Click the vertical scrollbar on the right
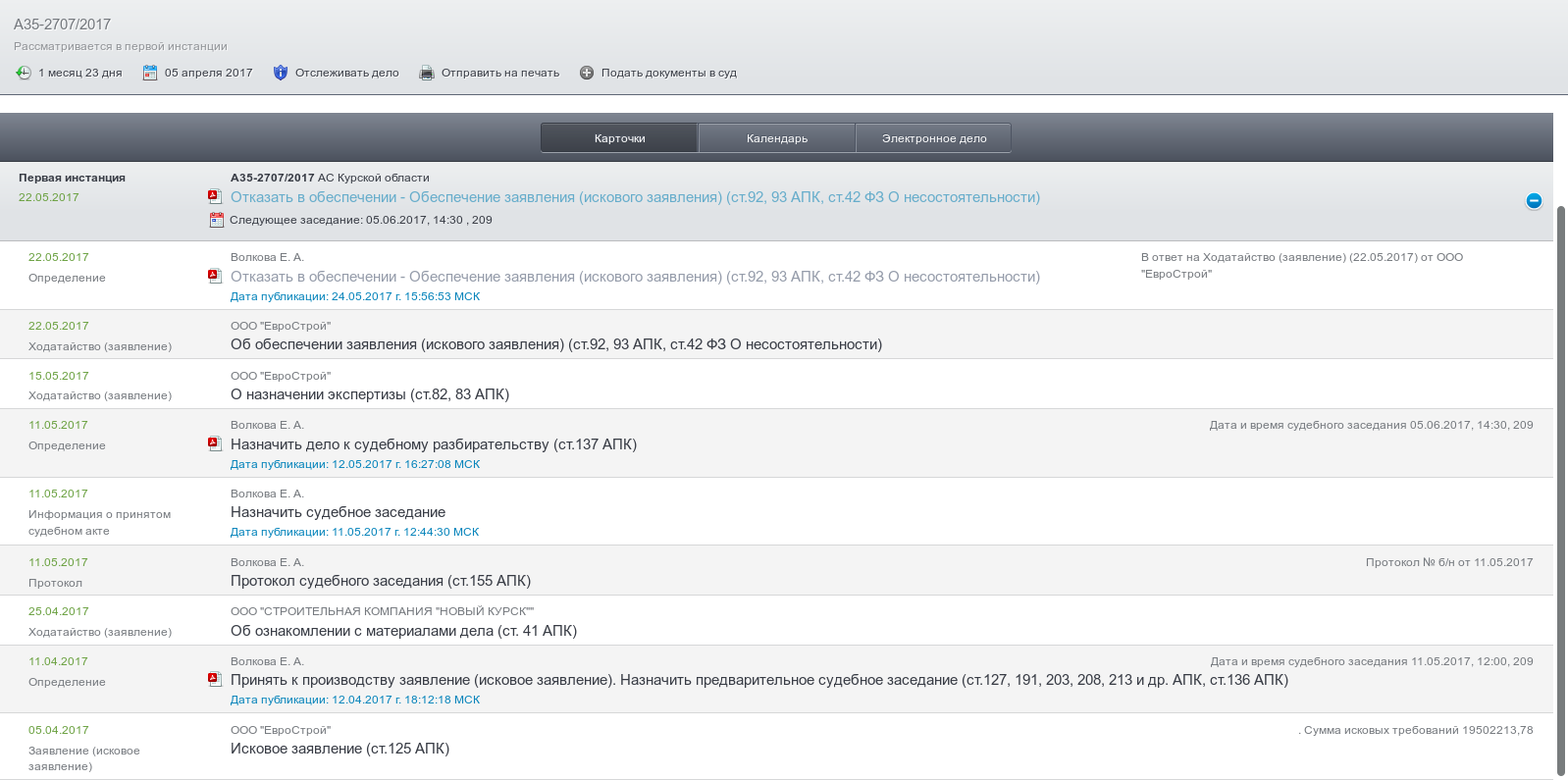The height and width of the screenshot is (780, 1568). point(1561,491)
